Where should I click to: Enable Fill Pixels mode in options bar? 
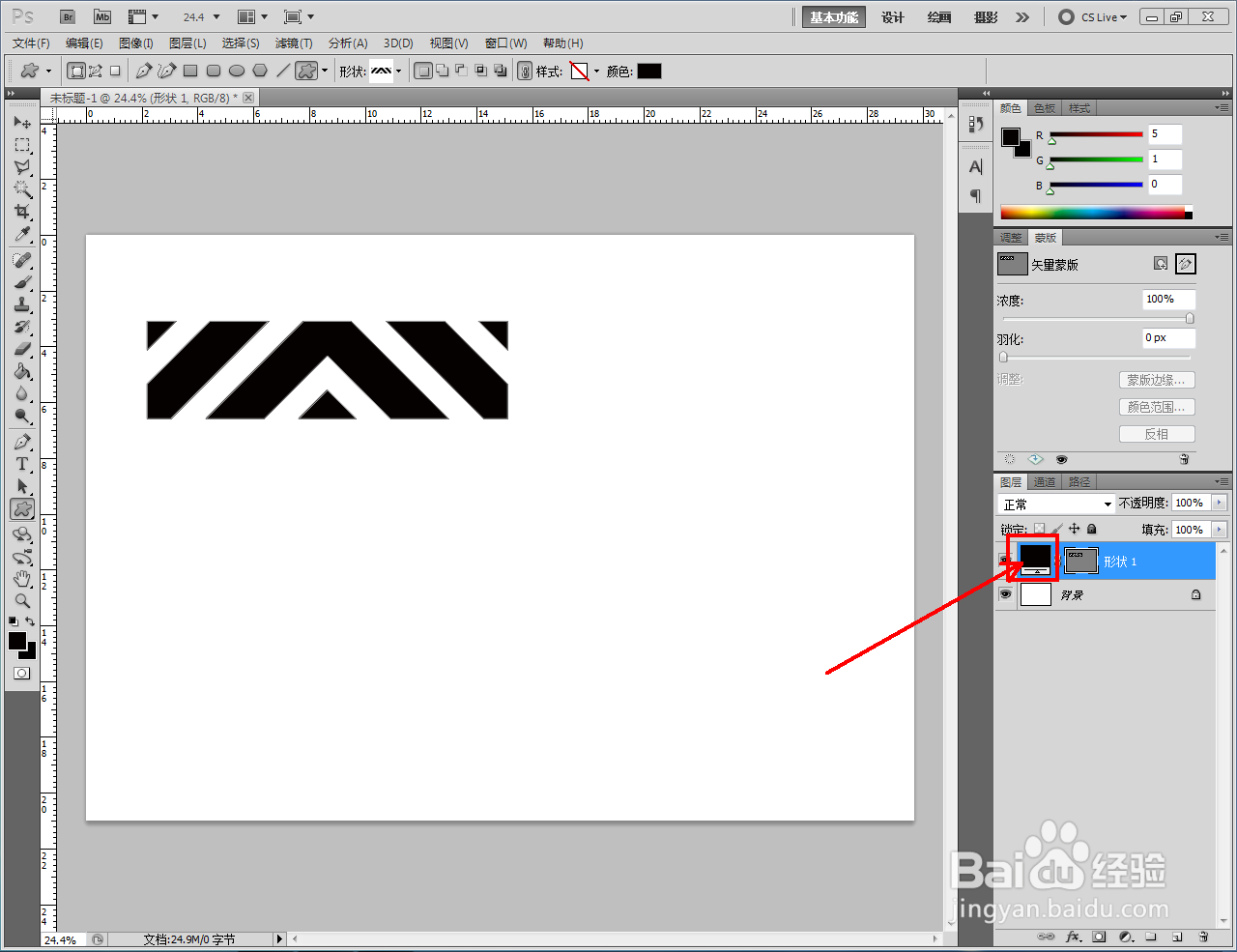click(115, 71)
